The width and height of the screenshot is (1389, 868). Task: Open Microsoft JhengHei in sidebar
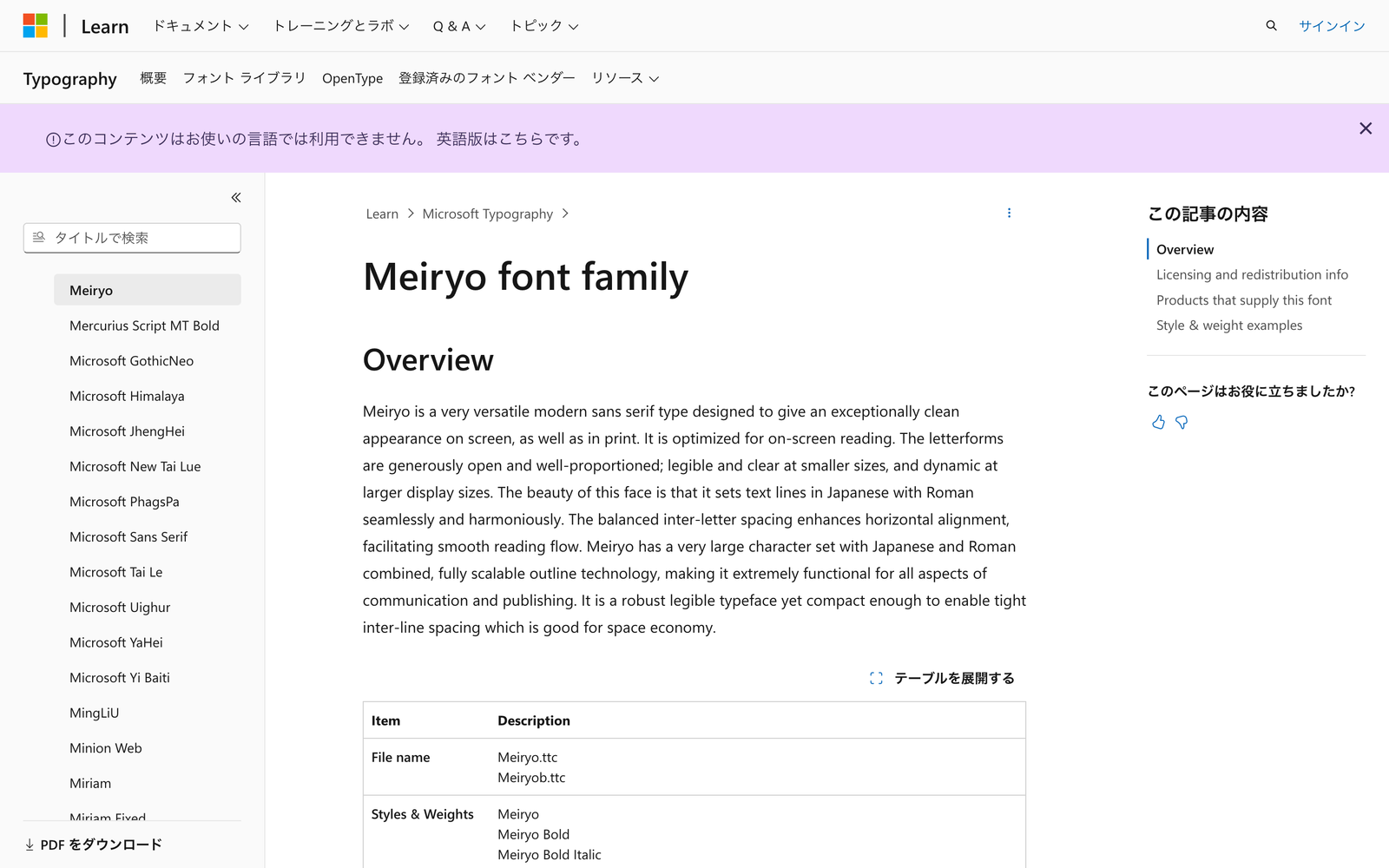(127, 431)
